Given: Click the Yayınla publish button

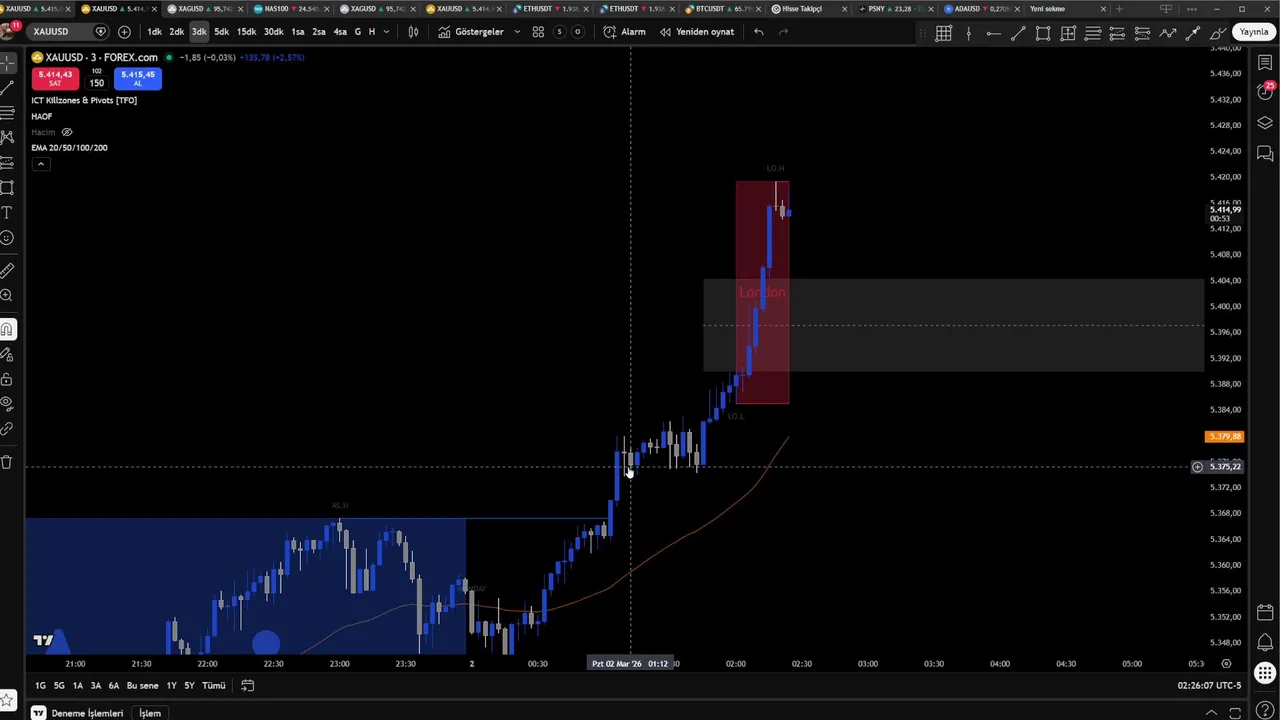Looking at the screenshot, I should (x=1254, y=32).
